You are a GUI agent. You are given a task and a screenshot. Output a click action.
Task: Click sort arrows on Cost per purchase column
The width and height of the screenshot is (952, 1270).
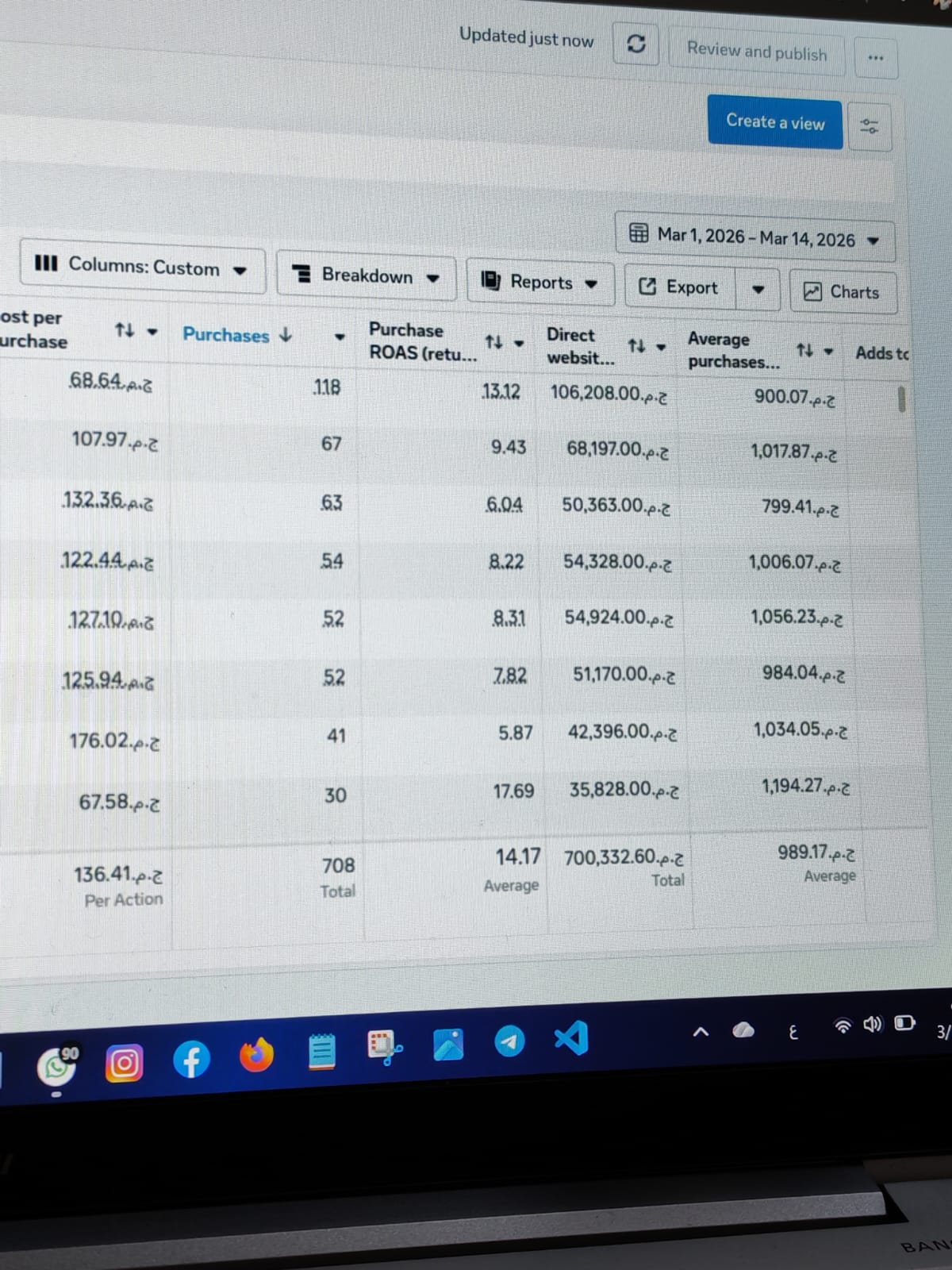coord(125,329)
